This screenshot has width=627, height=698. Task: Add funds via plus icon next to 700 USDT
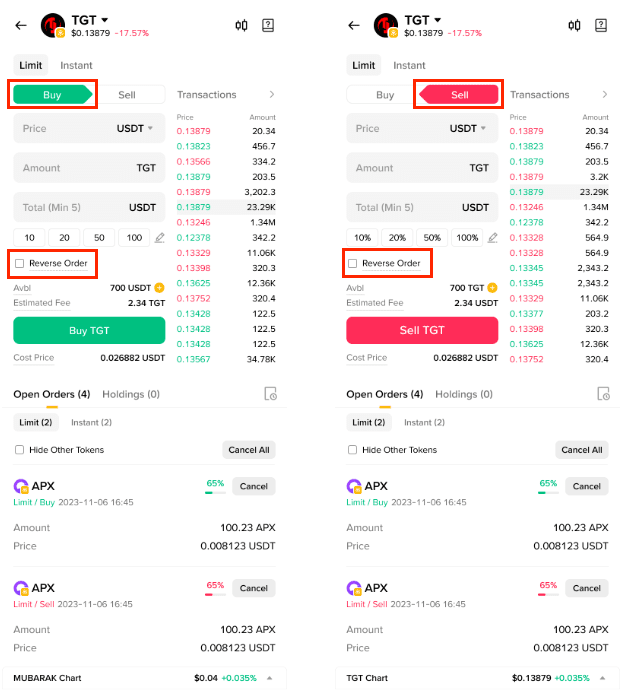pyautogui.click(x=159, y=288)
